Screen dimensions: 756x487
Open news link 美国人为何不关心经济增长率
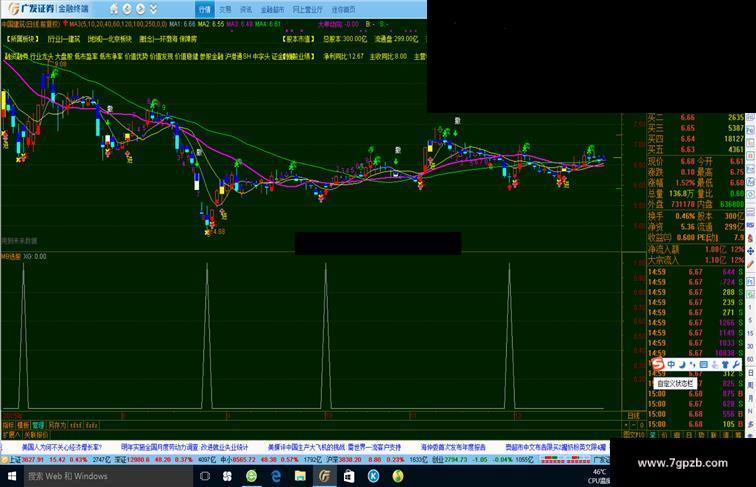[x=62, y=447]
